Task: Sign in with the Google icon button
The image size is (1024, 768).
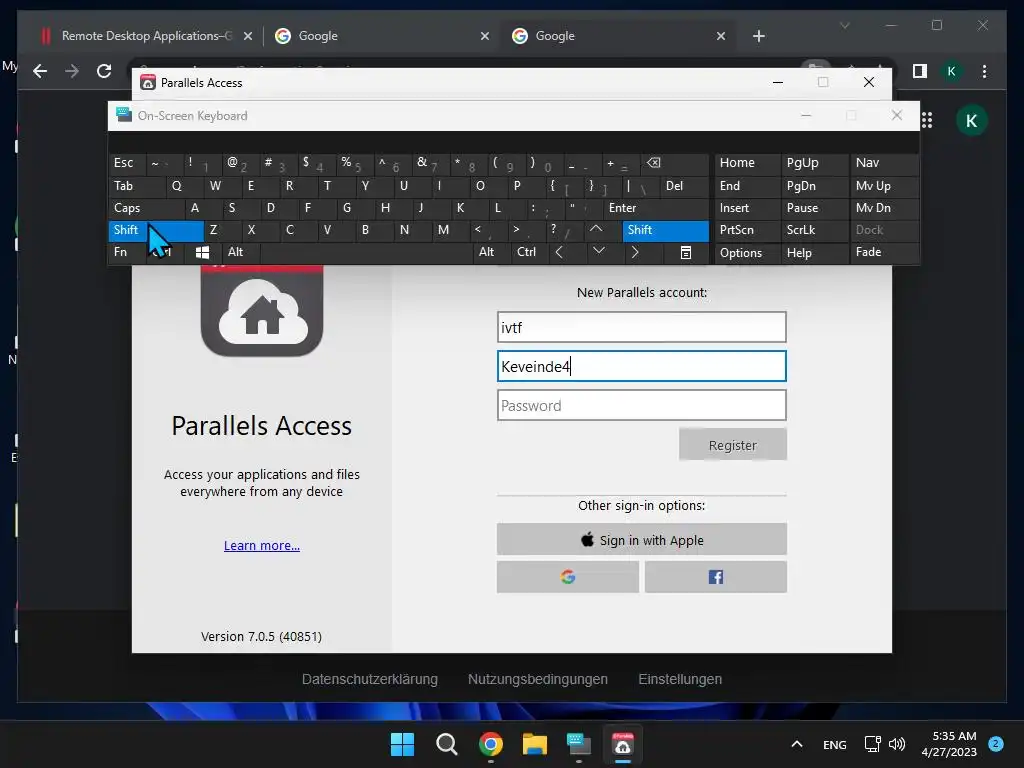Action: tap(568, 577)
